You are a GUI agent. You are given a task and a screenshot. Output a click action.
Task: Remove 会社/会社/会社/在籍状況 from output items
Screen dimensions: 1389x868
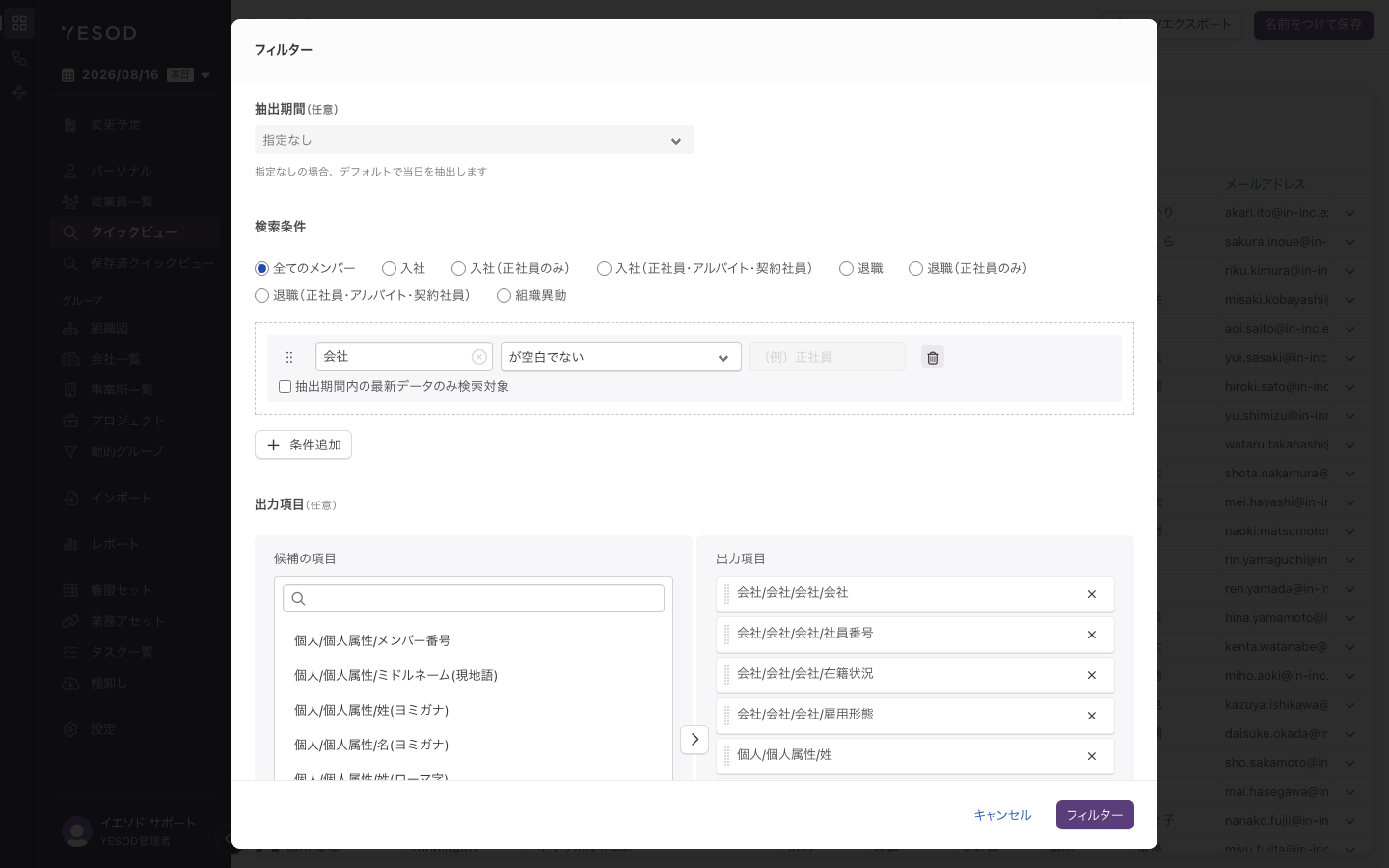tap(1092, 675)
